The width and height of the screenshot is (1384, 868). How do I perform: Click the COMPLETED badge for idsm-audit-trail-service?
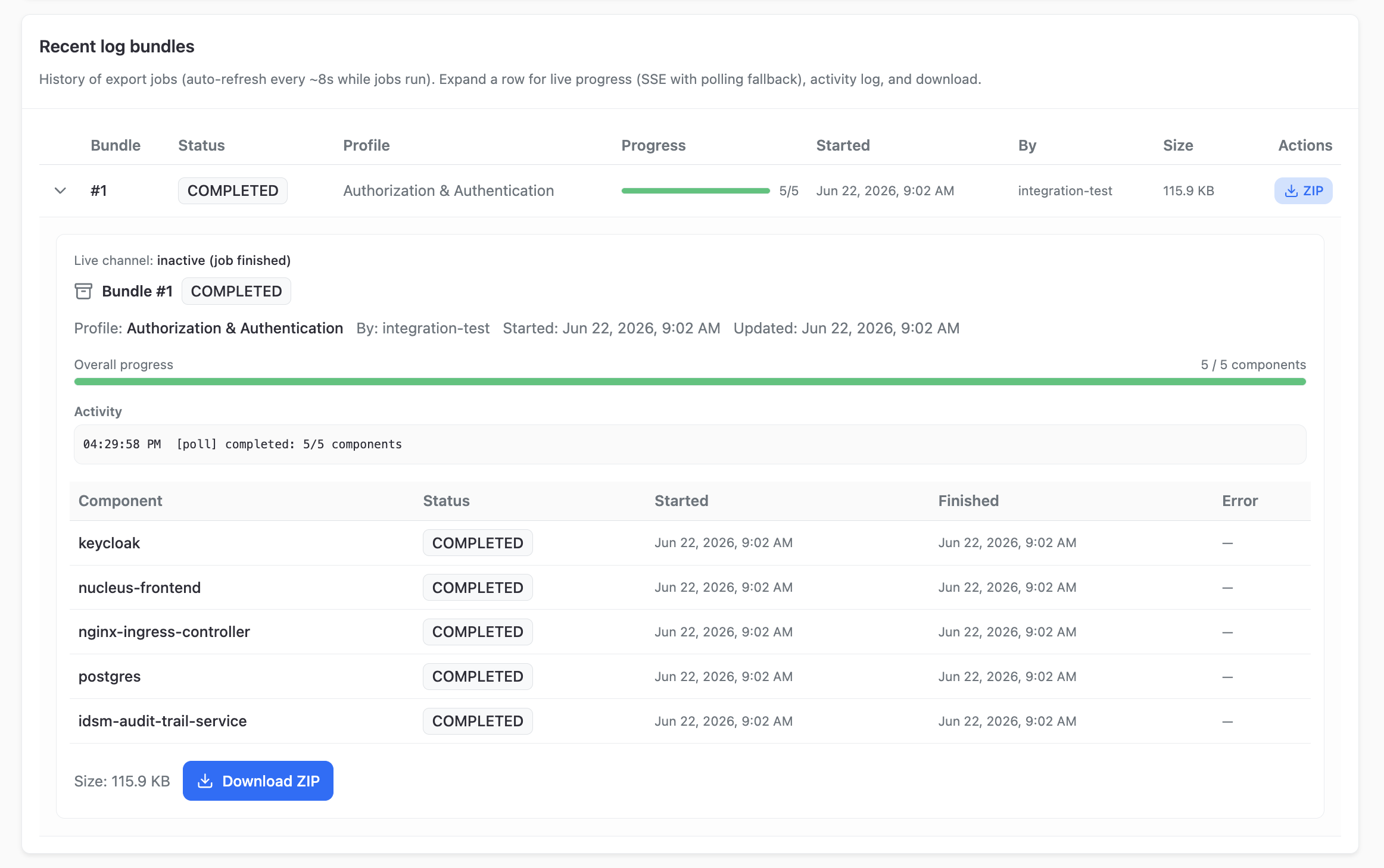478,721
